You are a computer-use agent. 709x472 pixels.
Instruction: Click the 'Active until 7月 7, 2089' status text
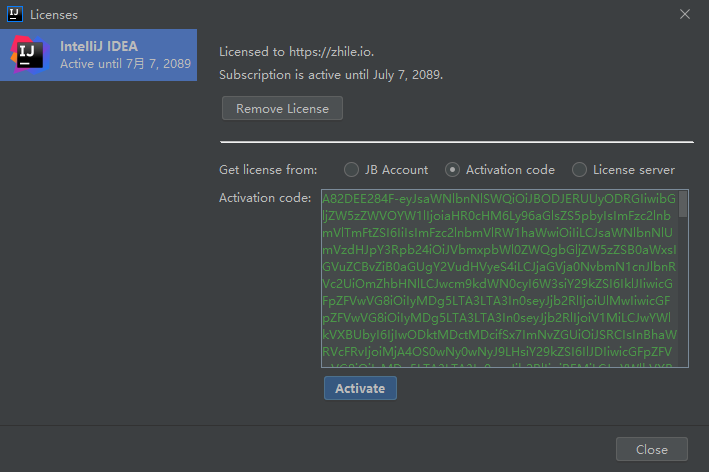[125, 64]
